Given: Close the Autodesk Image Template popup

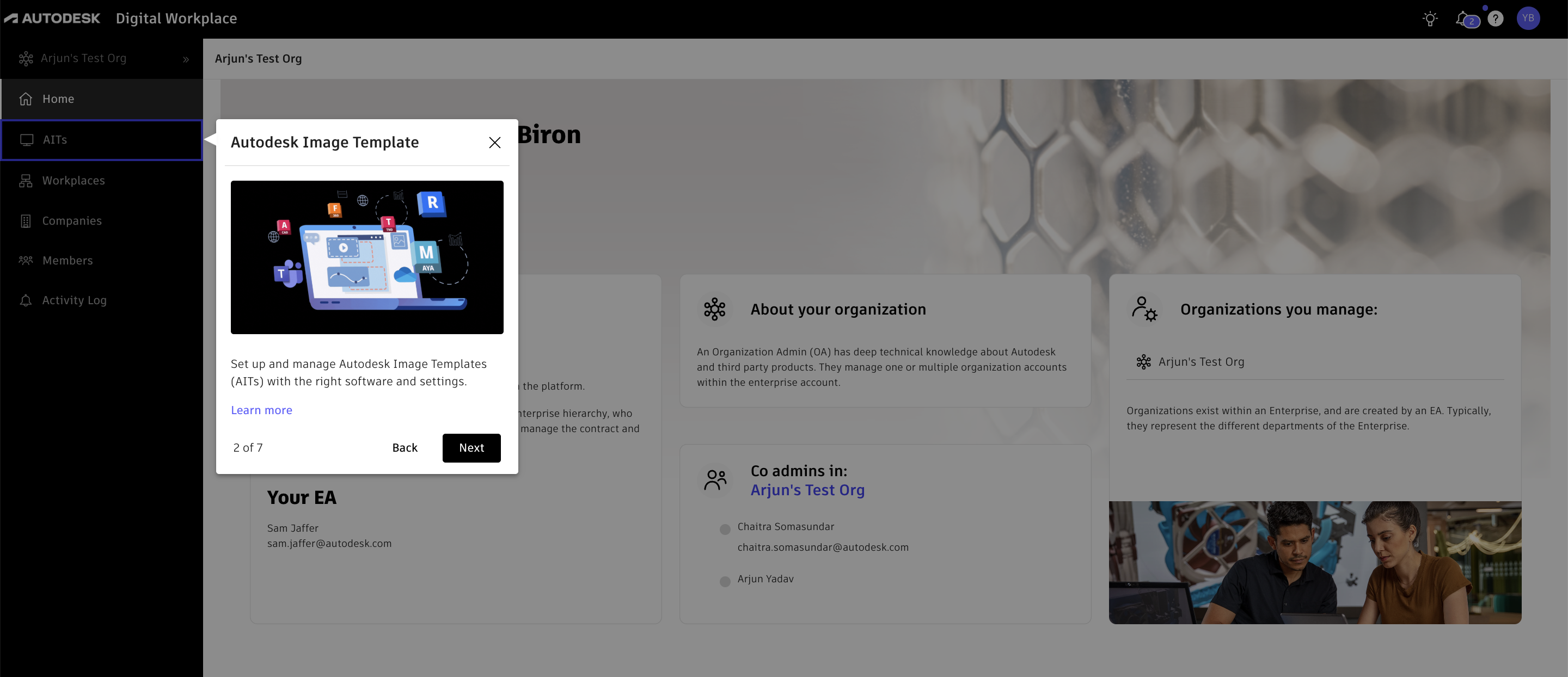Looking at the screenshot, I should click(494, 143).
